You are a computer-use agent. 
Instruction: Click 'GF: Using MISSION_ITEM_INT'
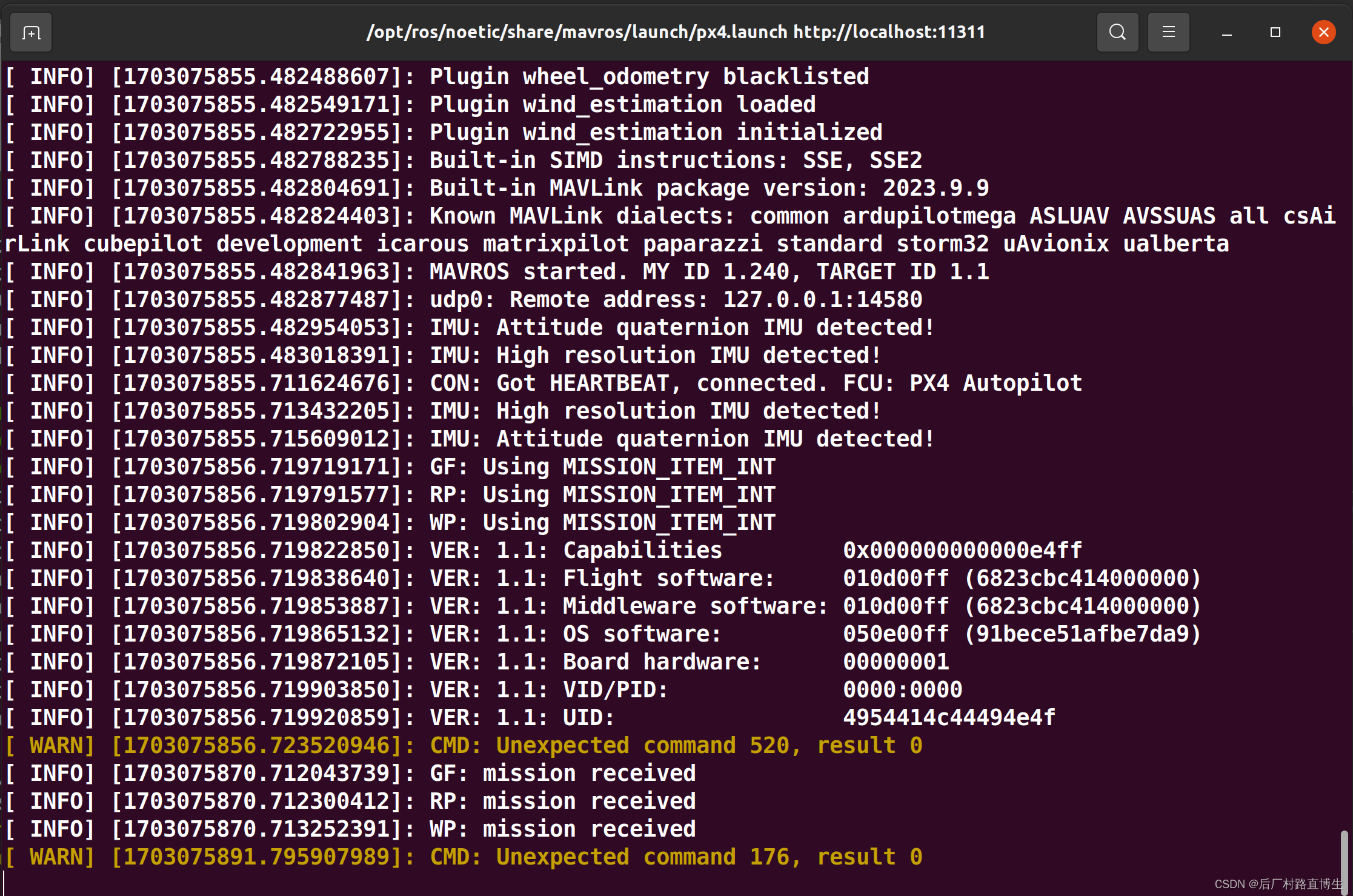[602, 467]
